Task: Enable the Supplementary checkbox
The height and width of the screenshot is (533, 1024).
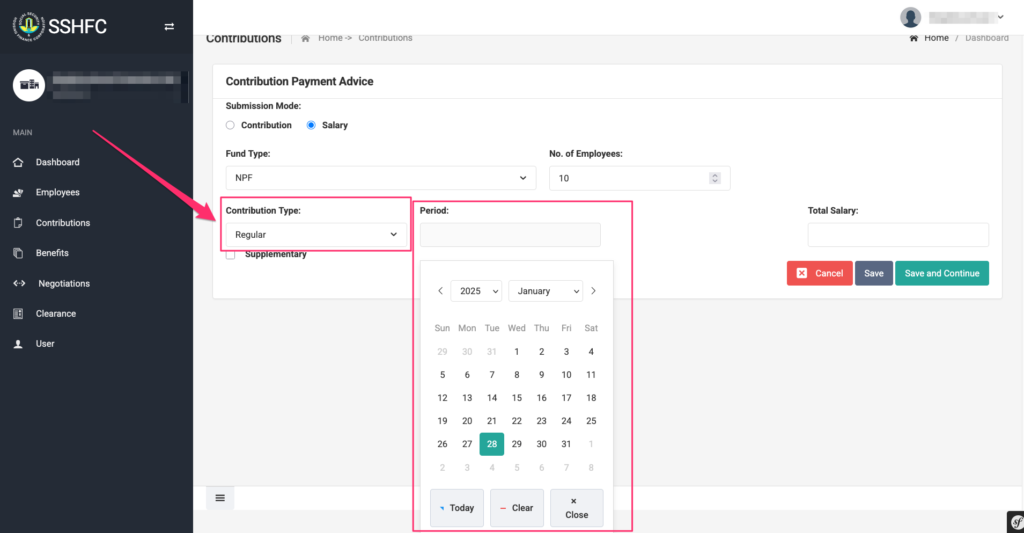Action: click(231, 254)
